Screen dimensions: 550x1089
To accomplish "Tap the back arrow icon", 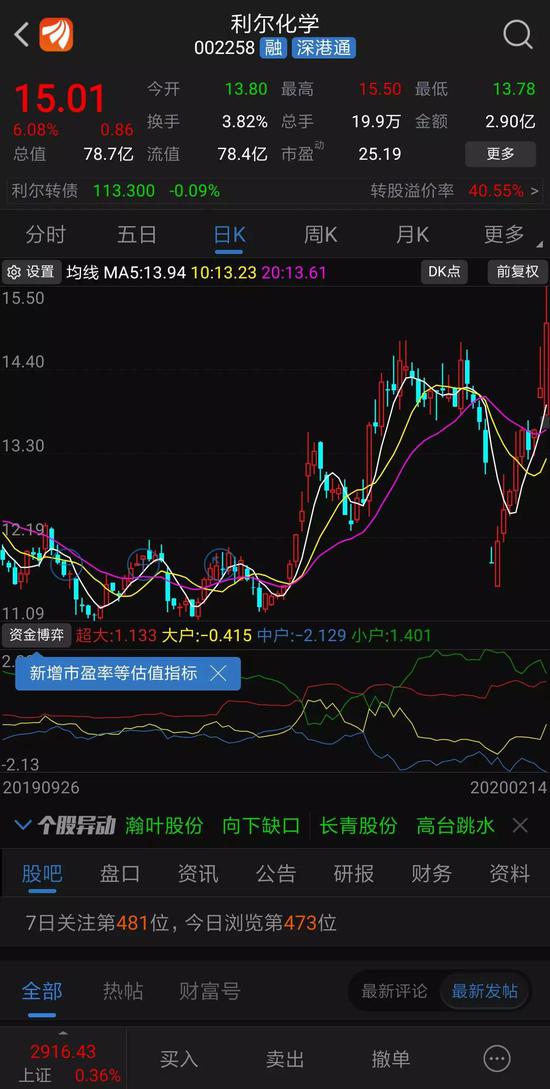I will coord(22,34).
